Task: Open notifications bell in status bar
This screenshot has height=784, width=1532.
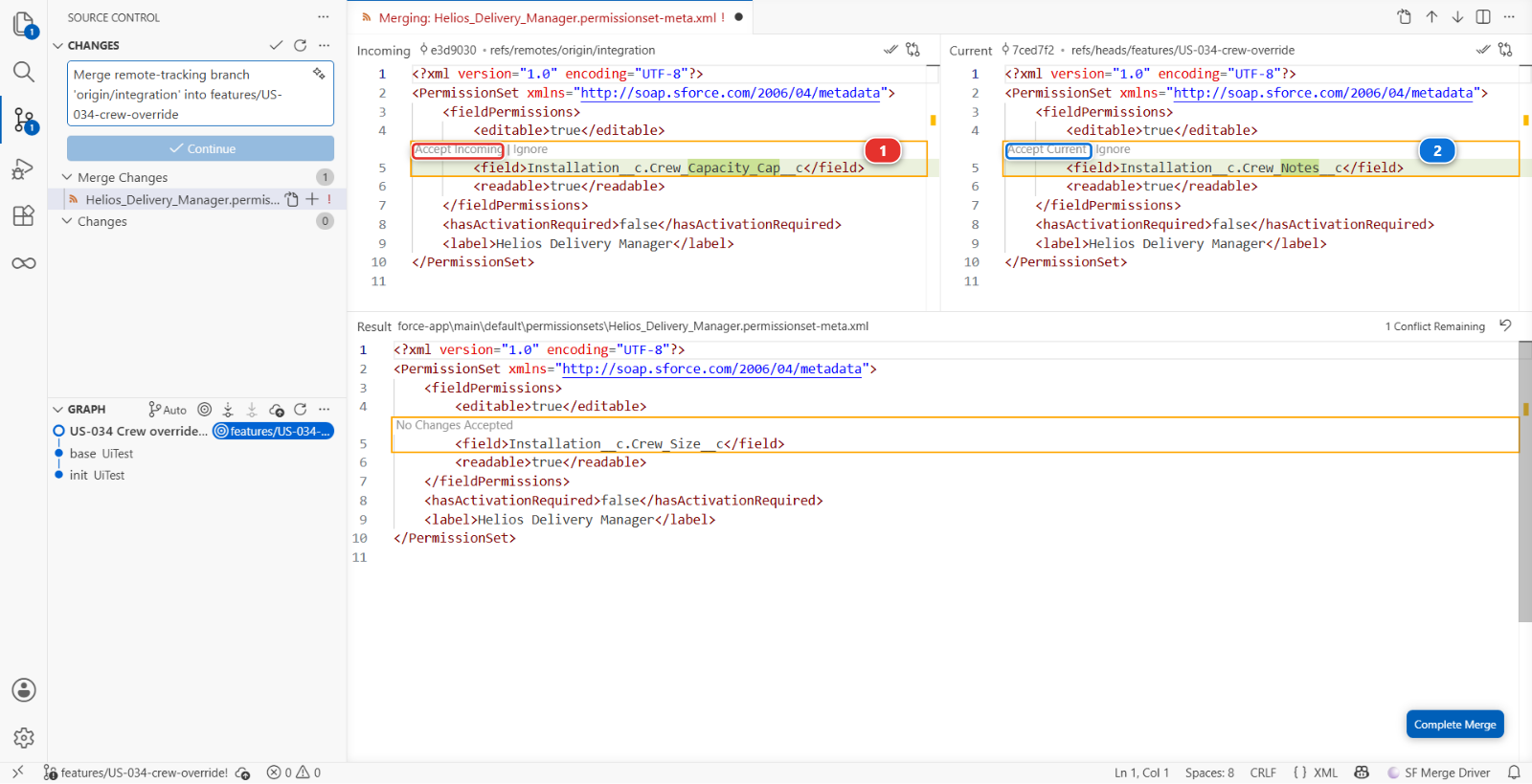Action: click(x=1514, y=773)
